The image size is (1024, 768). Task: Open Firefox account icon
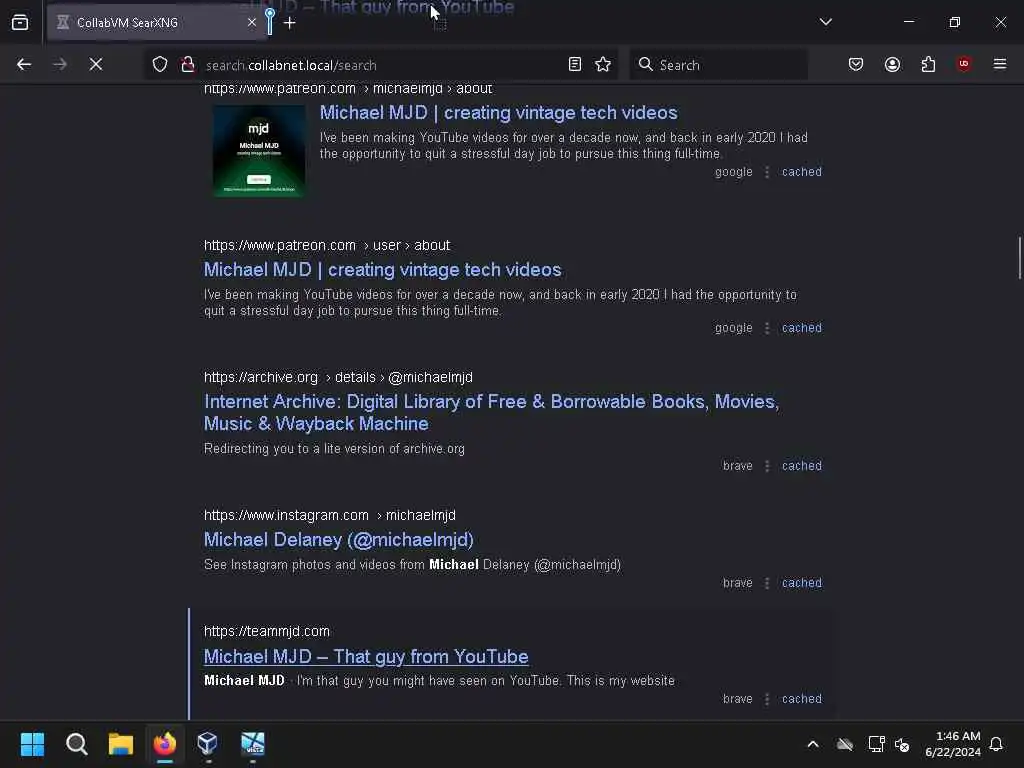(892, 65)
